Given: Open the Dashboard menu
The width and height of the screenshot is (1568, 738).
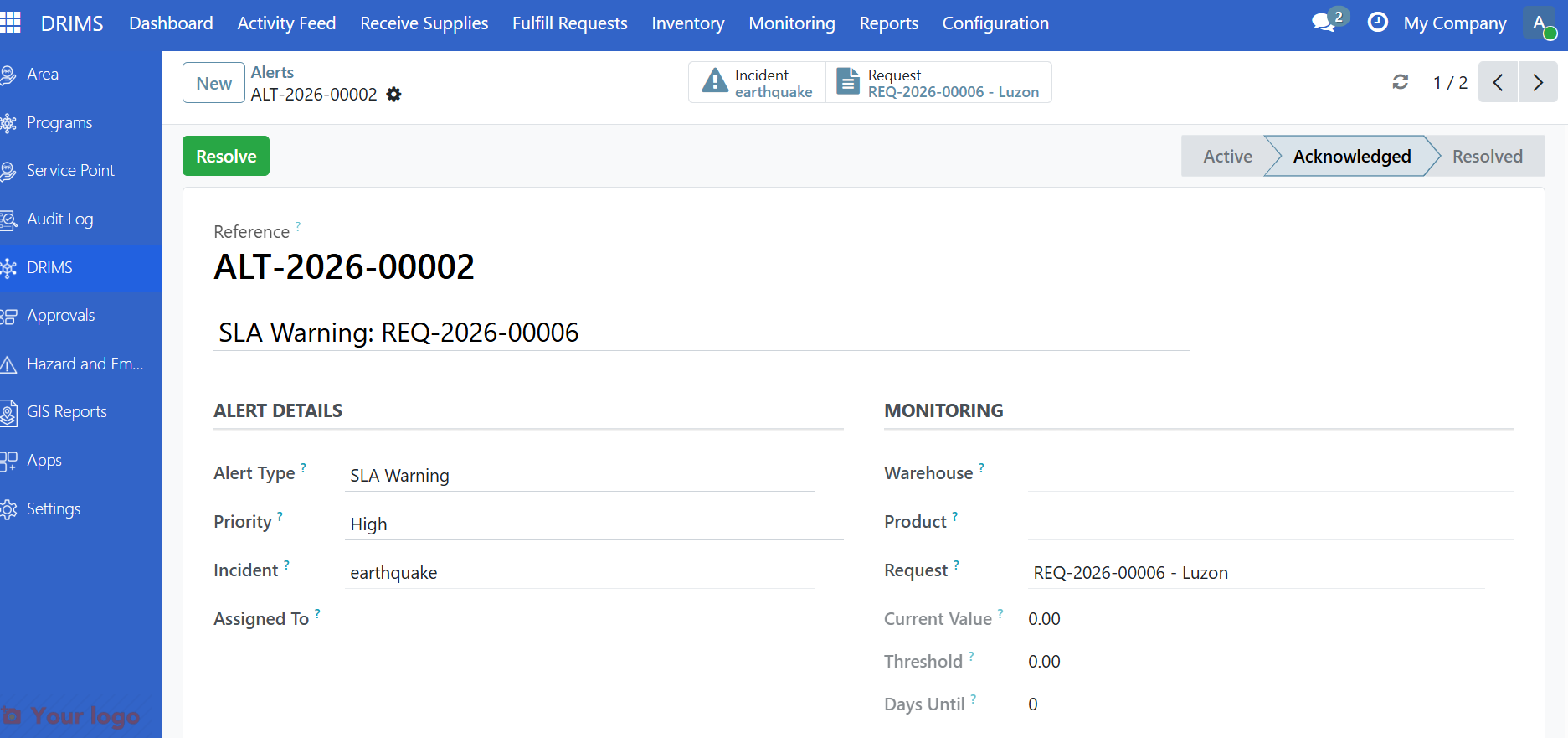Looking at the screenshot, I should [171, 23].
